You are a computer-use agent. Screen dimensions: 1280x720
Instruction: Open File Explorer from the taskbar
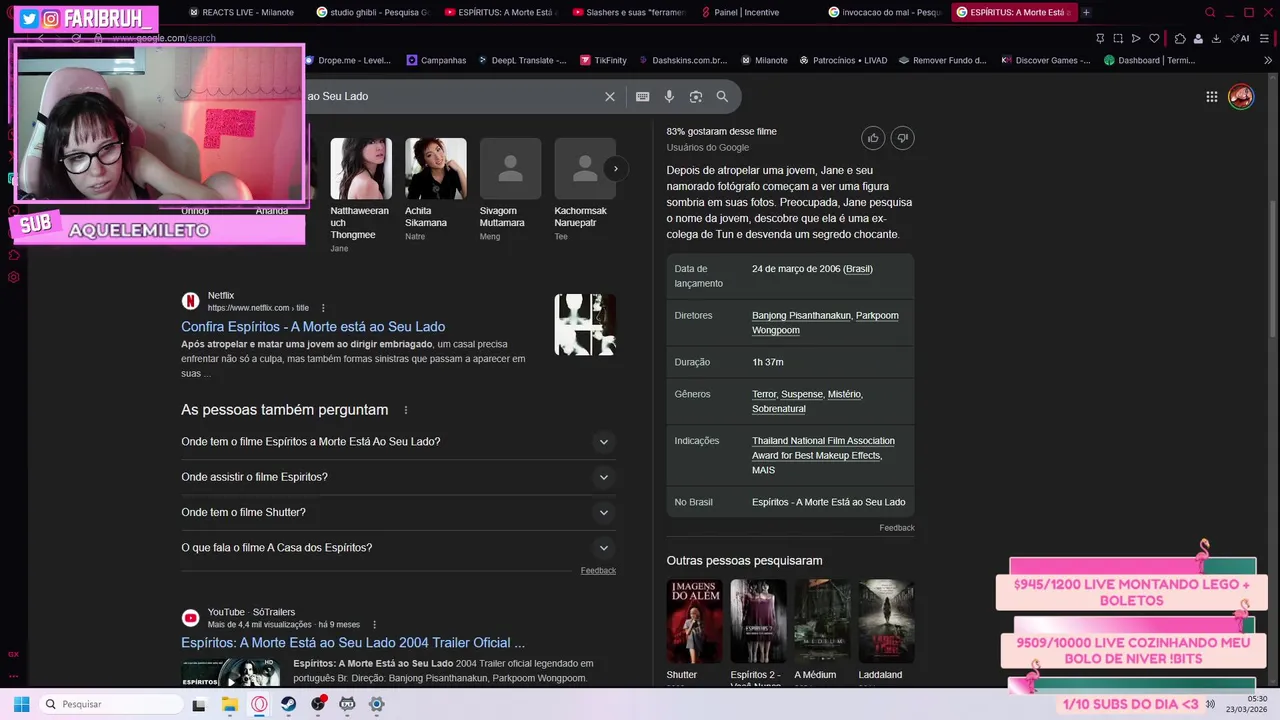(229, 704)
